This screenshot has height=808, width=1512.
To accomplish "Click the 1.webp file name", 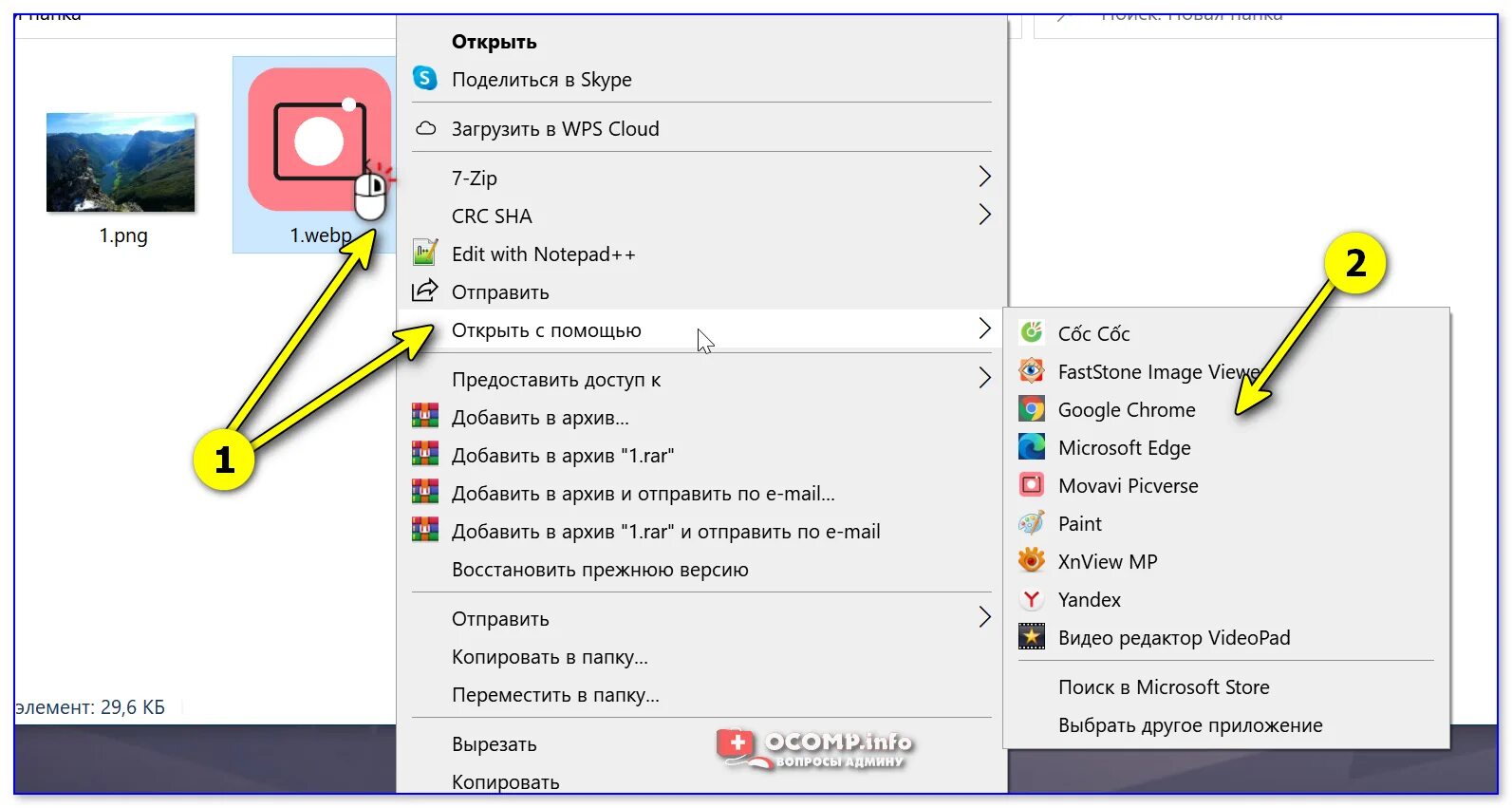I will click(x=321, y=235).
